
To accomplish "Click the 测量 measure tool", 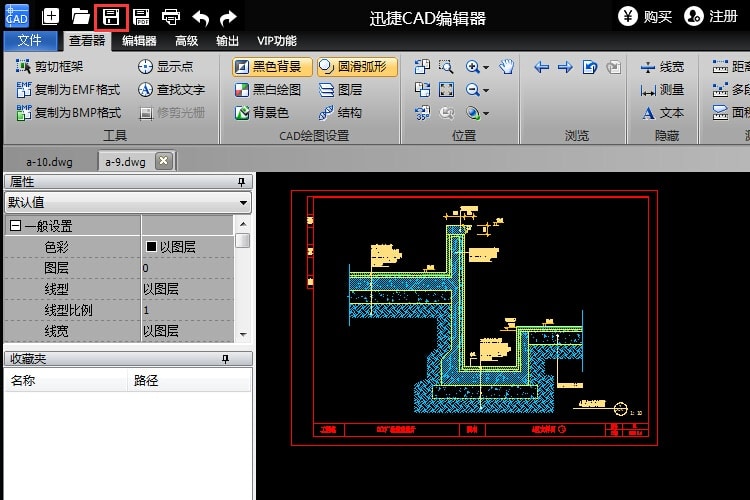I will 662,90.
